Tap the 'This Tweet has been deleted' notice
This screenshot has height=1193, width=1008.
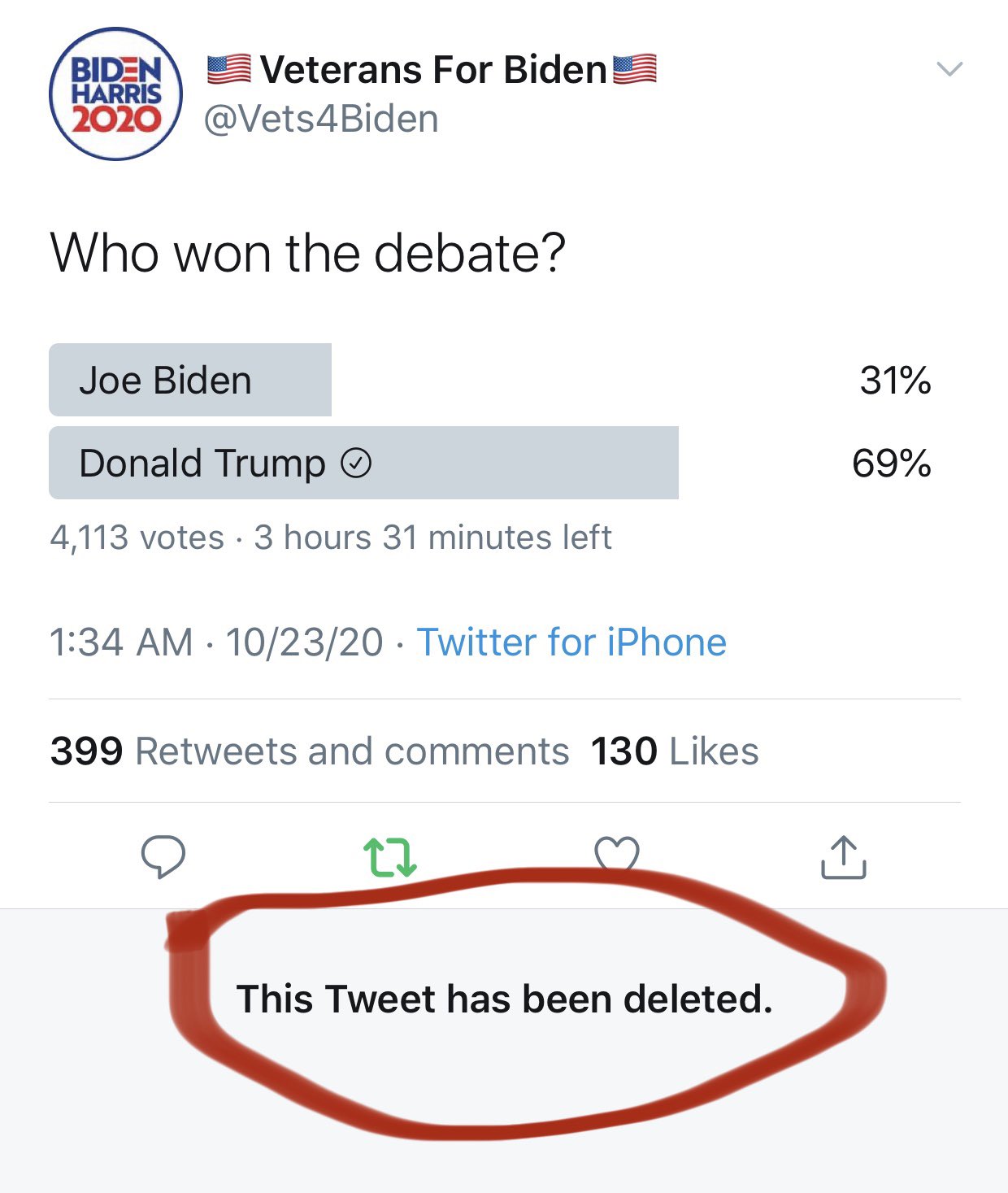click(504, 999)
